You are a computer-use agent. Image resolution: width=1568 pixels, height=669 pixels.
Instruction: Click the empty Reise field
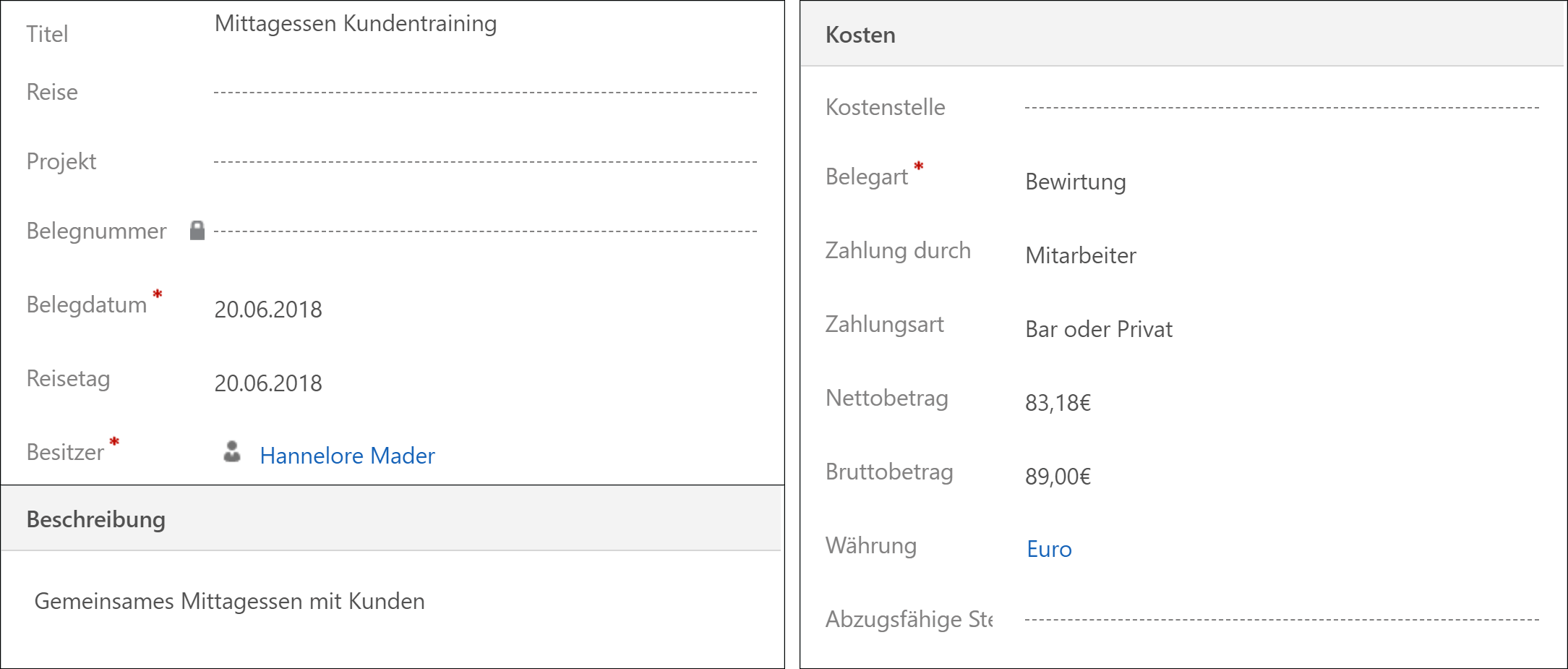pyautogui.click(x=484, y=92)
